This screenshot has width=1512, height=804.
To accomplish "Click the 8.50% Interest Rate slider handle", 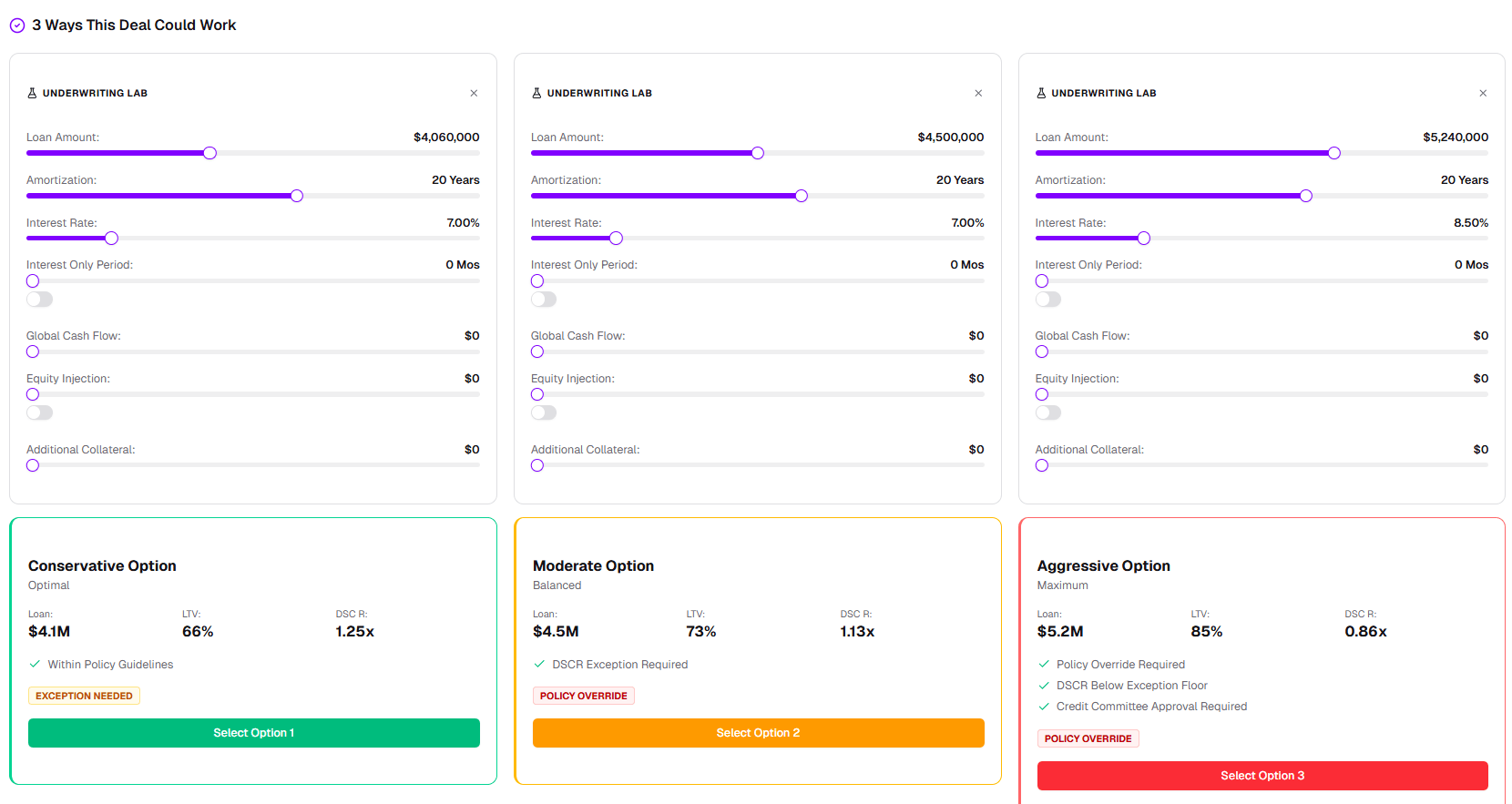I will 1144,239.
